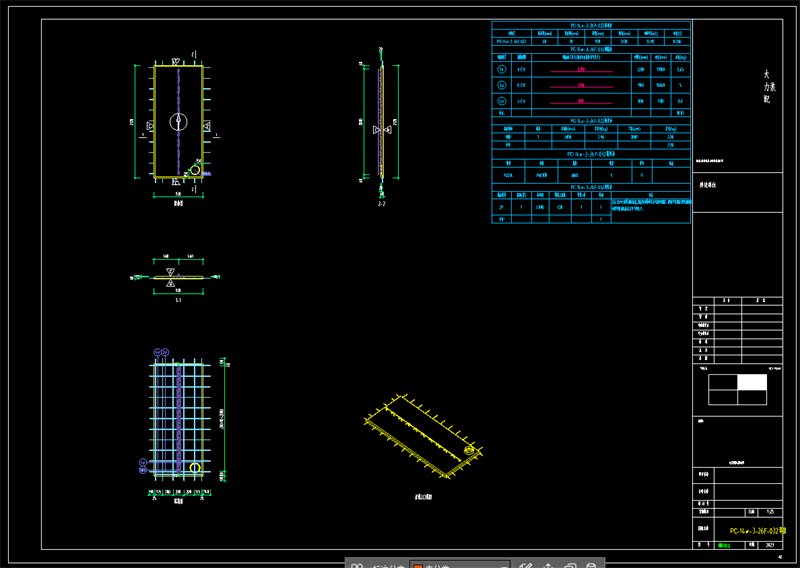Screen dimensions: 800x568
Task: Select the yellow drawing number text in the title block
Action: coord(758,531)
